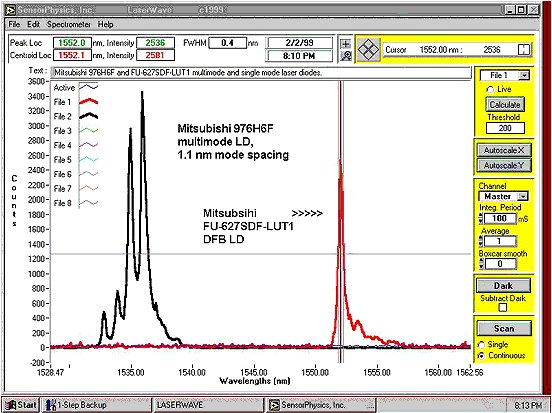This screenshot has width=552, height=413.
Task: Click the 8:10 PM time field
Action: 299,56
